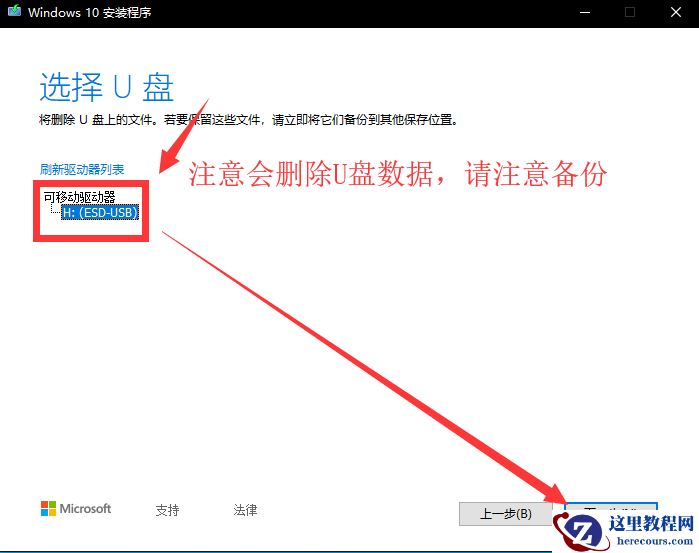
Task: Click the 将删除 U 盘上的文件 warning text
Action: pos(248,120)
